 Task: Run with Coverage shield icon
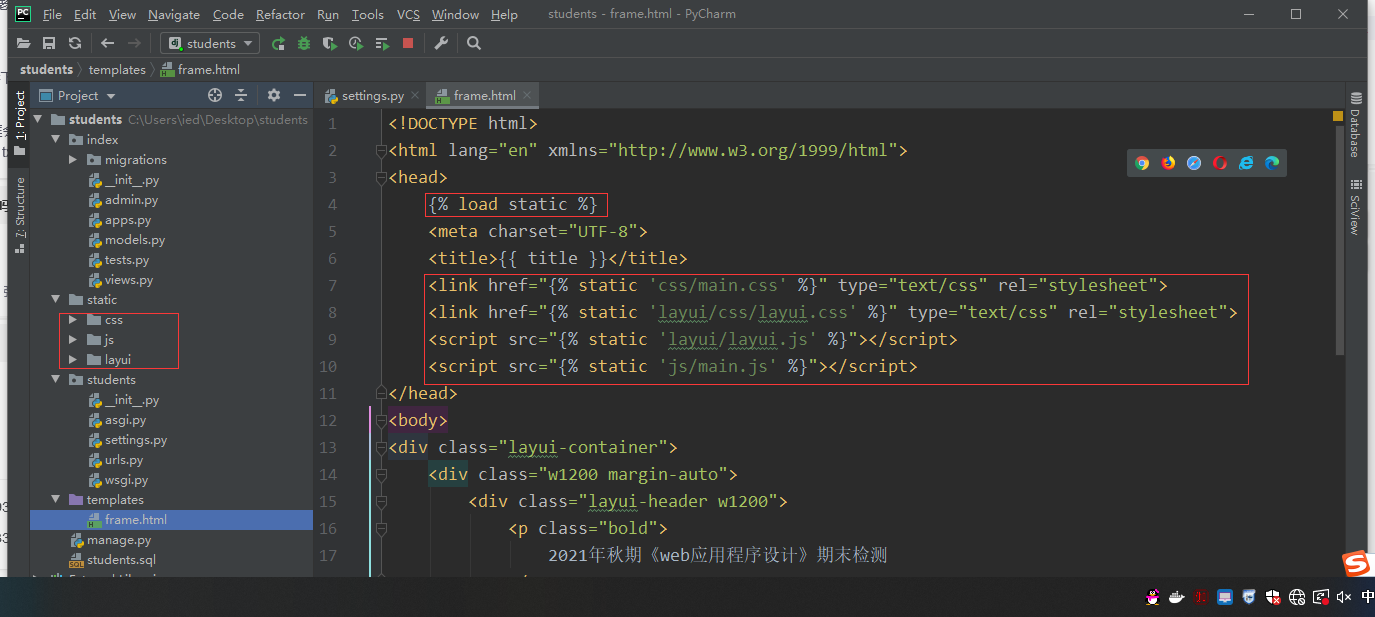(330, 43)
